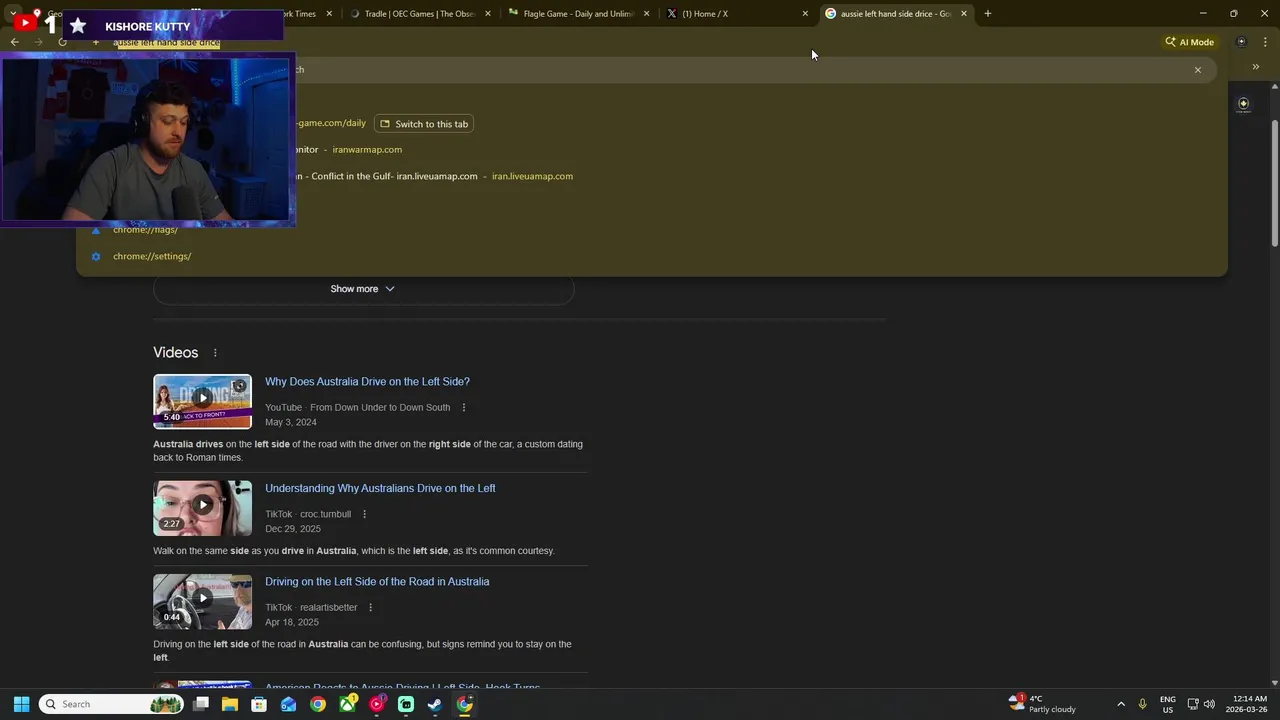Open the ENG US language switcher
Screen dimensions: 1280x720
tap(1168, 704)
